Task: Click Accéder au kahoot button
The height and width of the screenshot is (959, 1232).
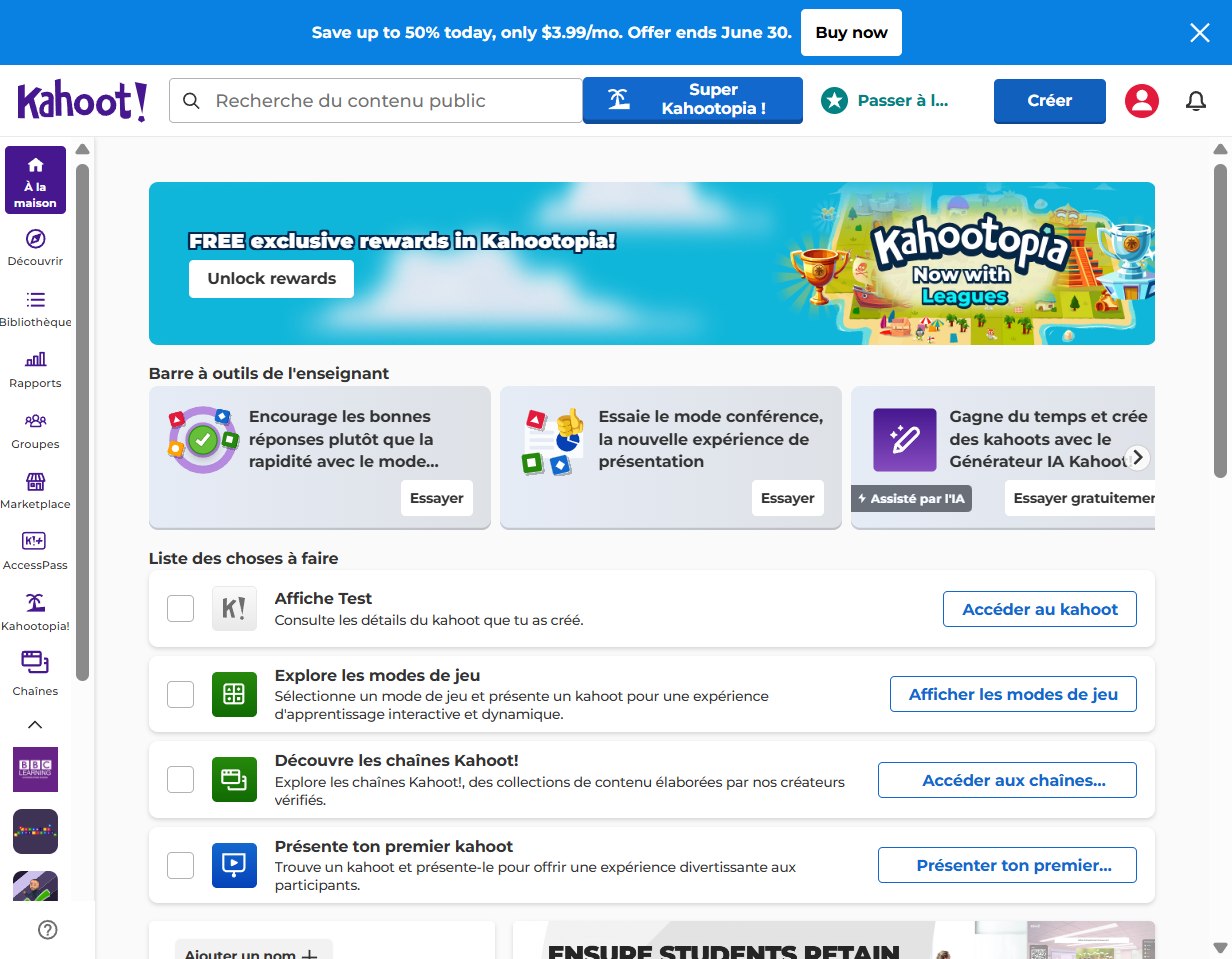Action: pos(1040,609)
